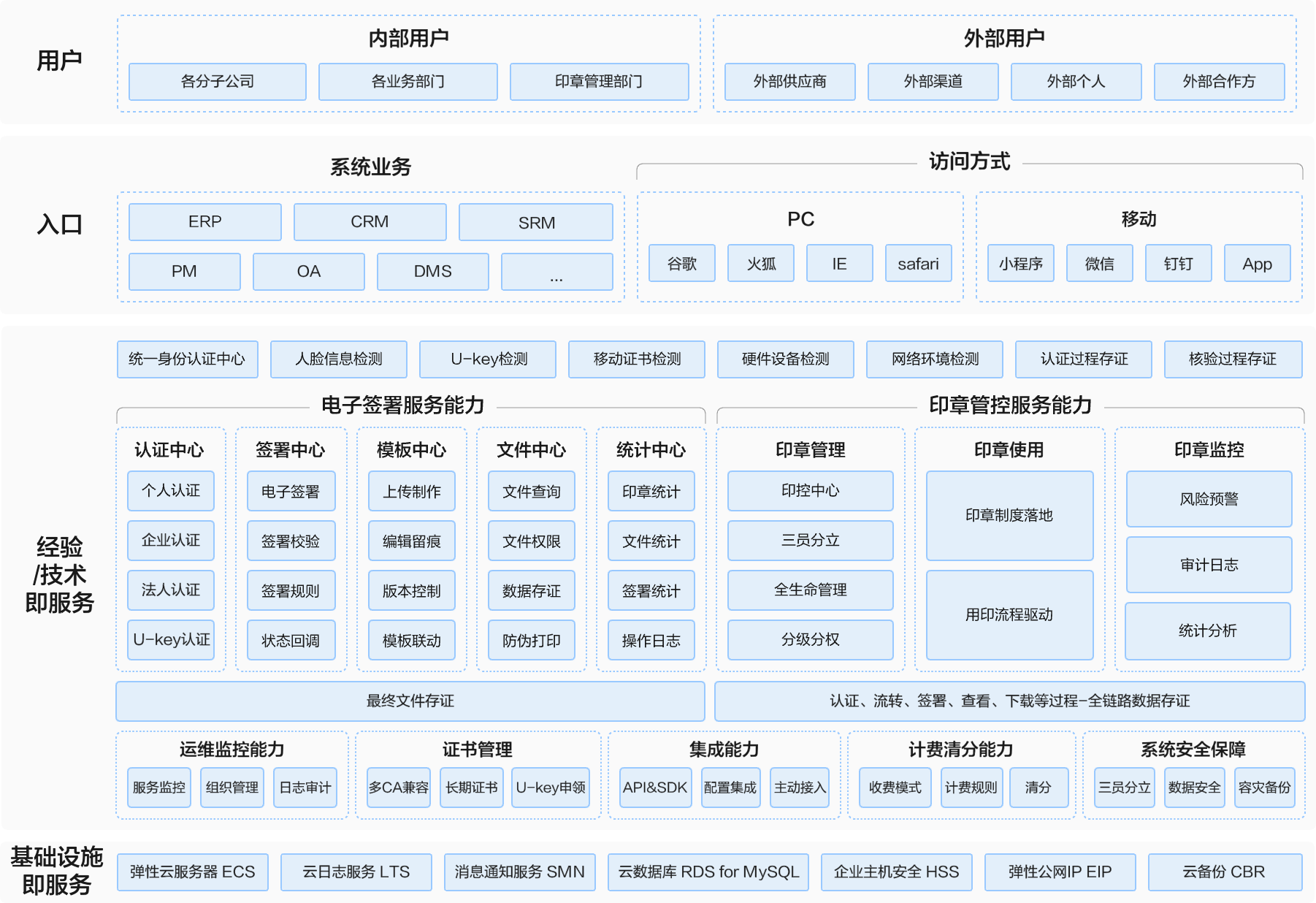Click 云数据库 RDS for MySQL box
The height and width of the screenshot is (903, 1316).
[708, 872]
